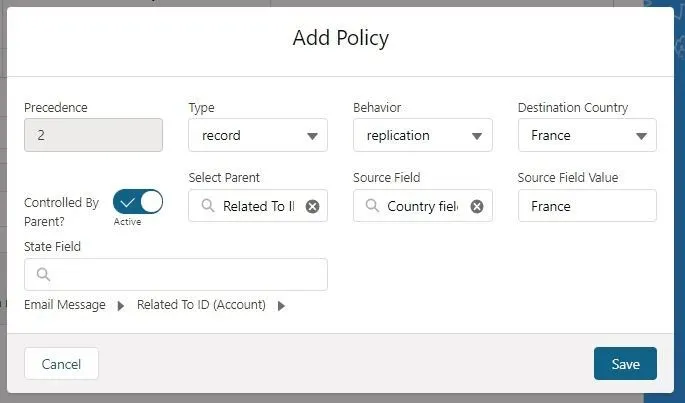Cancel the Add Policy dialog
This screenshot has width=685, height=403.
[61, 364]
